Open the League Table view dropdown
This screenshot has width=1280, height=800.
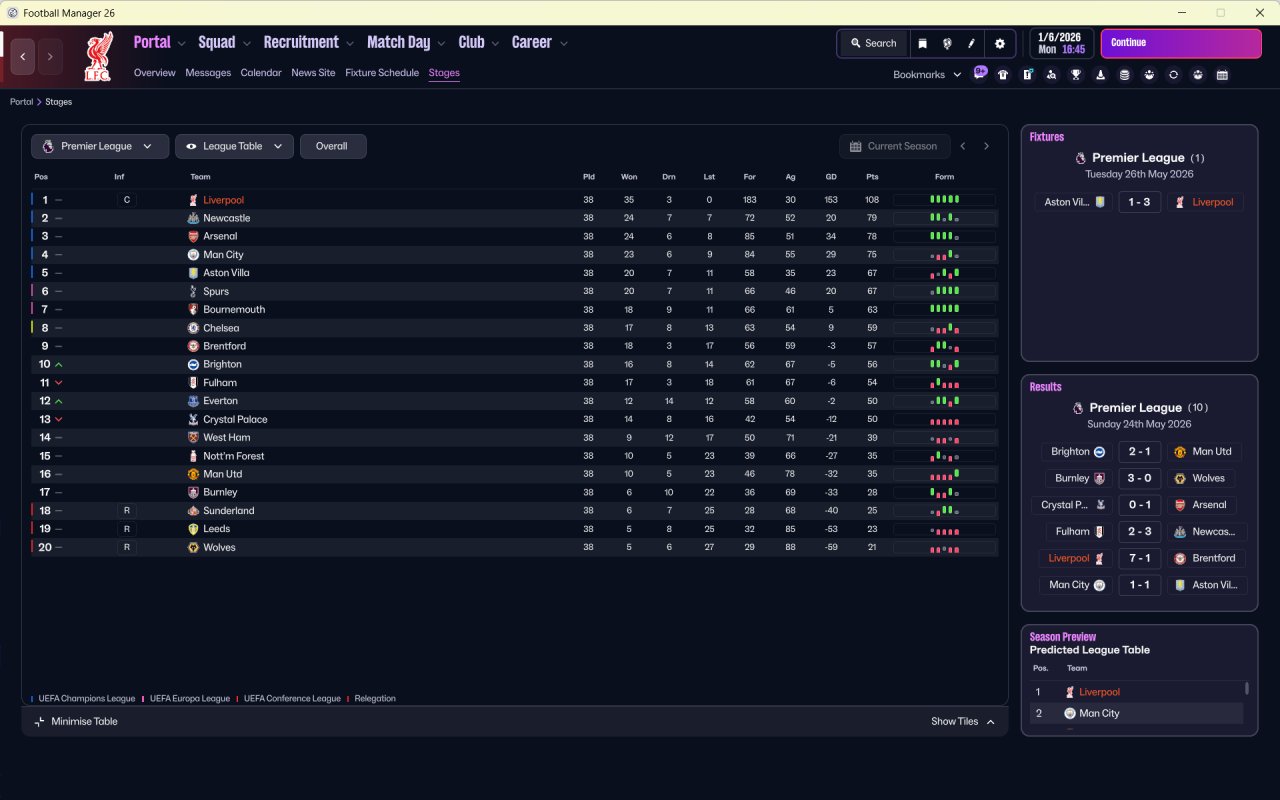[x=234, y=146]
